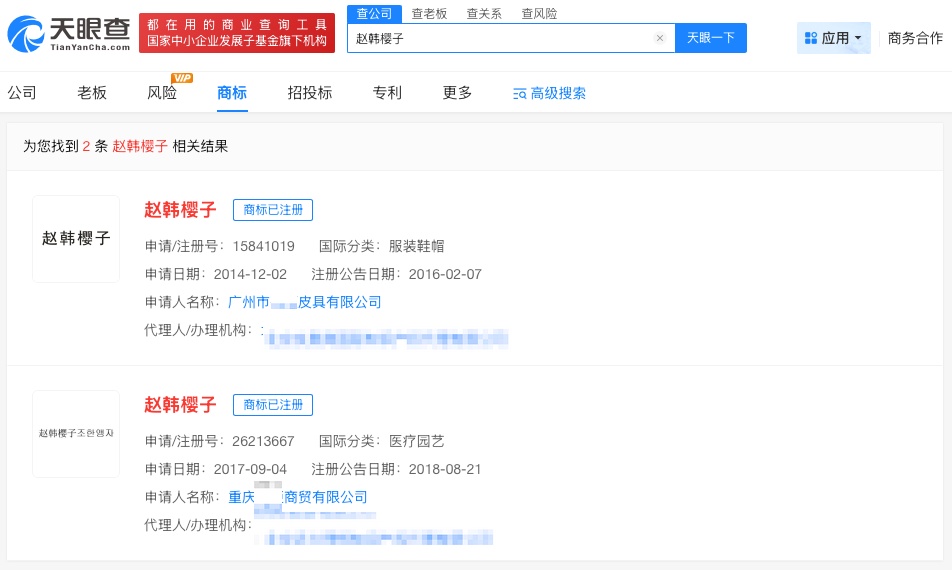Image resolution: width=952 pixels, height=570 pixels.
Task: Click application date 2017-09-04
Action: tap(250, 469)
